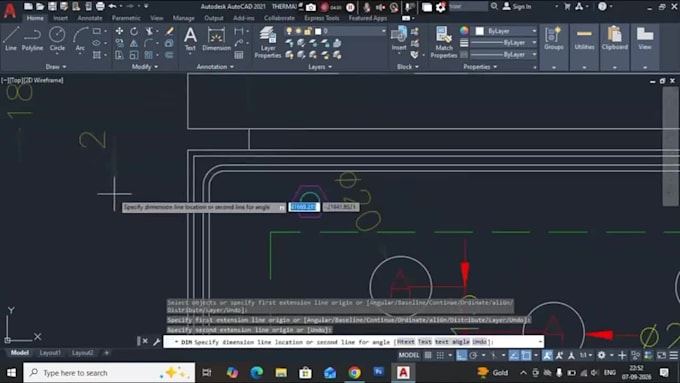
Task: Click MODEL space button in status bar
Action: pyautogui.click(x=409, y=355)
